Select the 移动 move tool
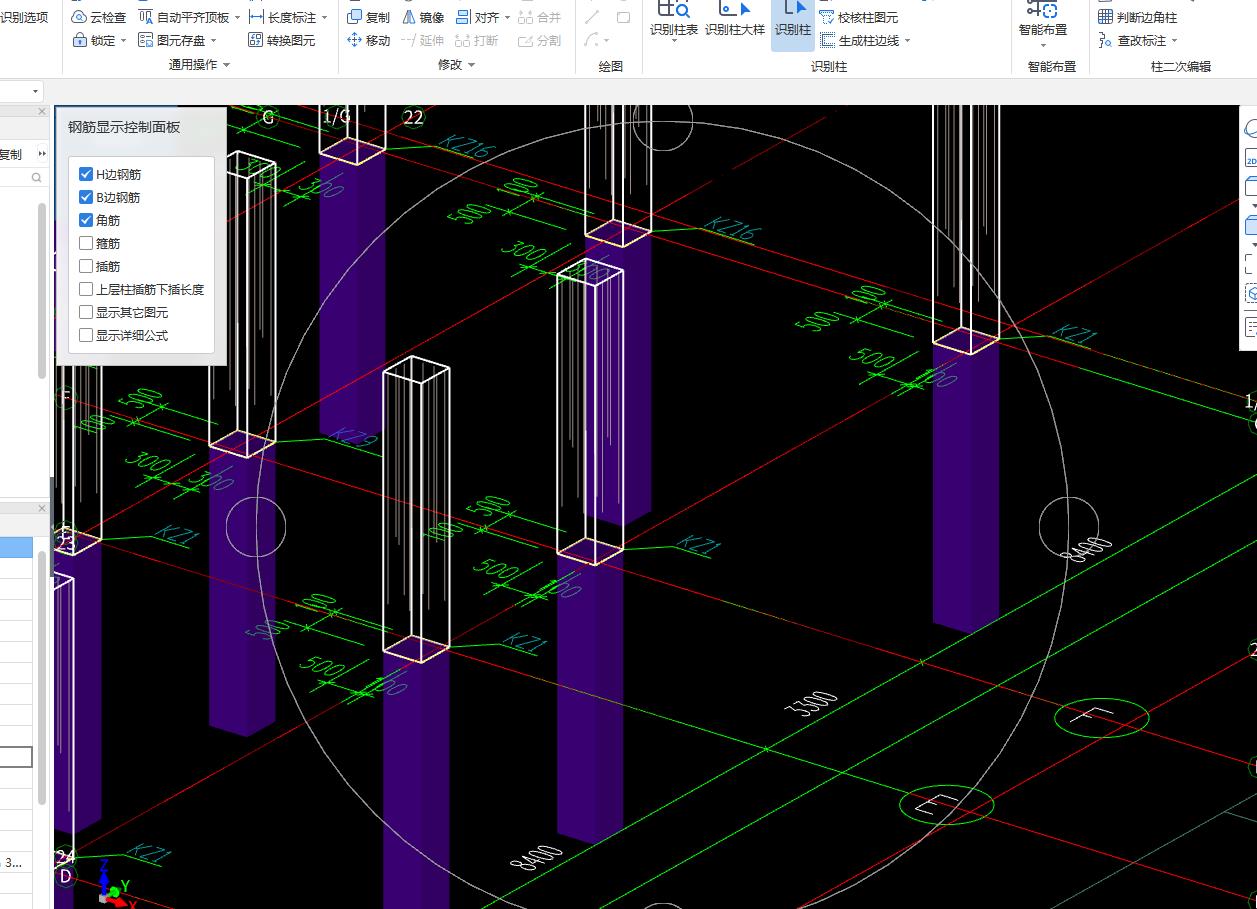Image resolution: width=1257 pixels, height=909 pixels. pos(368,40)
